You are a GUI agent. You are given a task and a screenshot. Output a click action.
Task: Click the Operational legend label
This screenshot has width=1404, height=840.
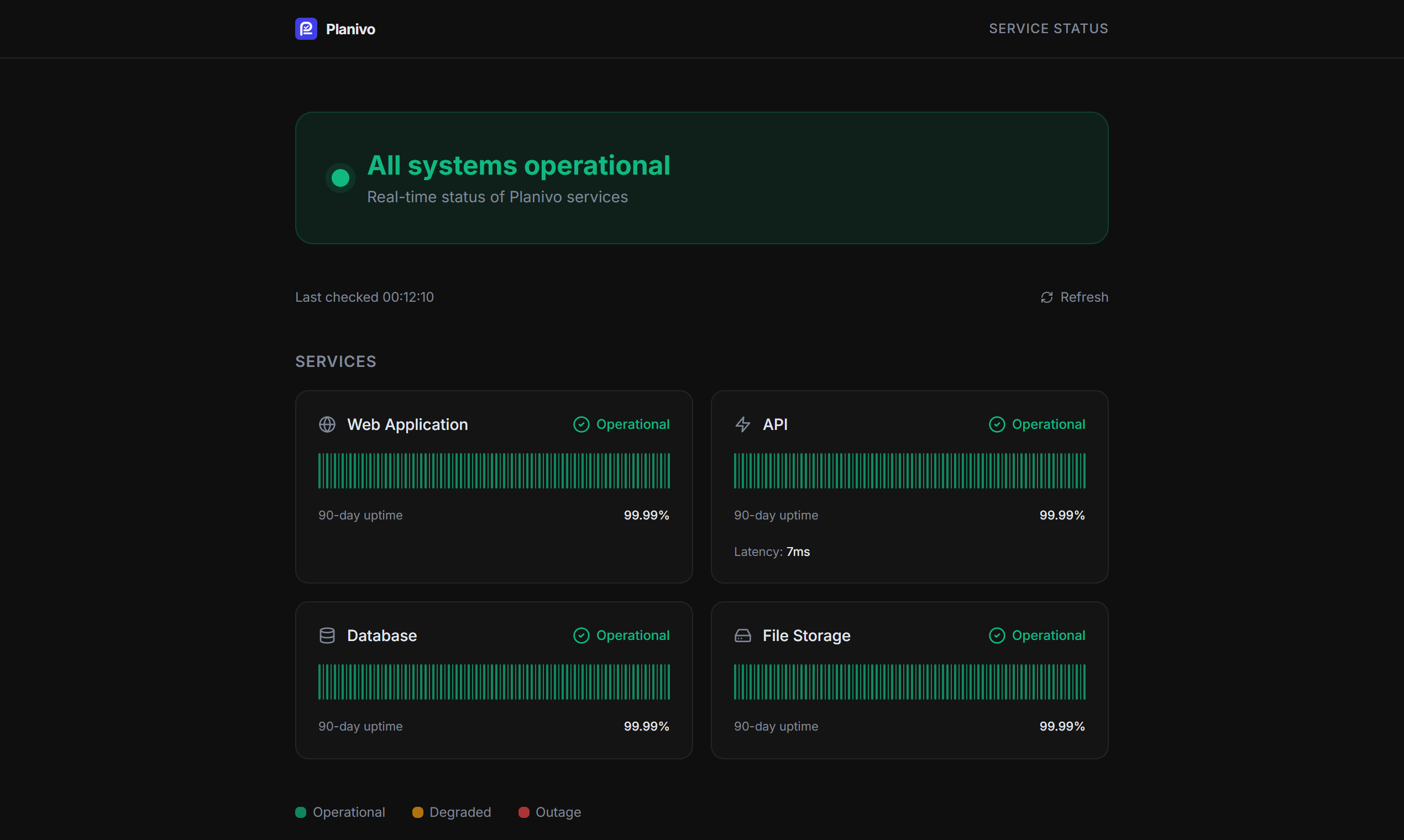[349, 812]
